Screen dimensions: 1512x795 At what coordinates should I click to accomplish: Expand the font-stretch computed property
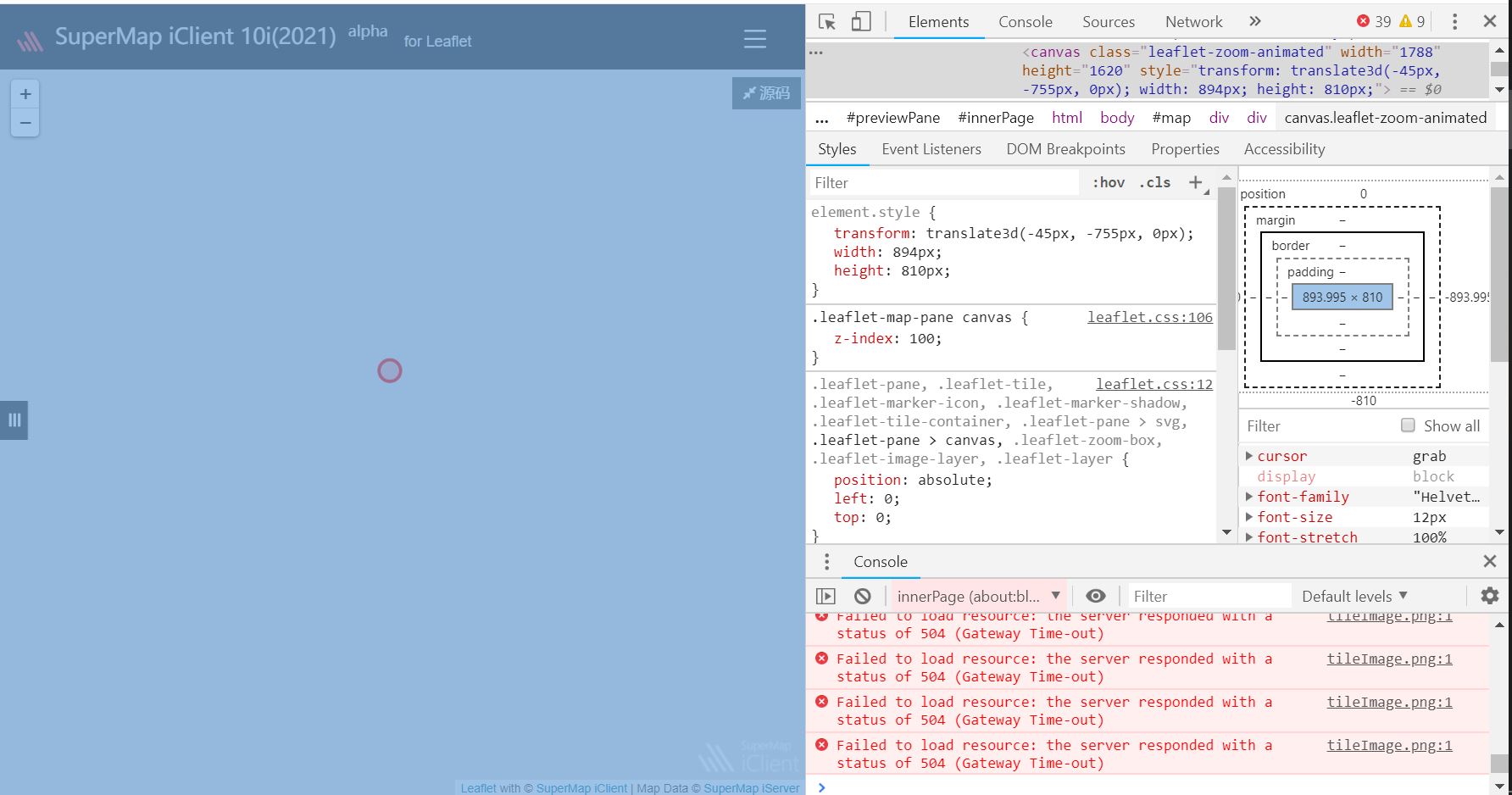click(x=1249, y=537)
